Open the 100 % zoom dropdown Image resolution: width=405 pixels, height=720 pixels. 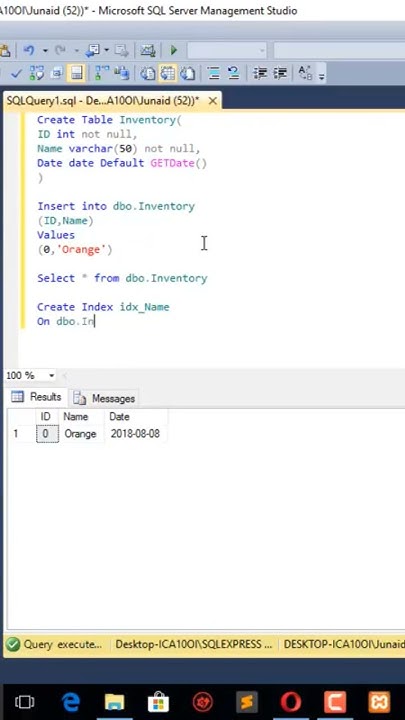coord(51,375)
